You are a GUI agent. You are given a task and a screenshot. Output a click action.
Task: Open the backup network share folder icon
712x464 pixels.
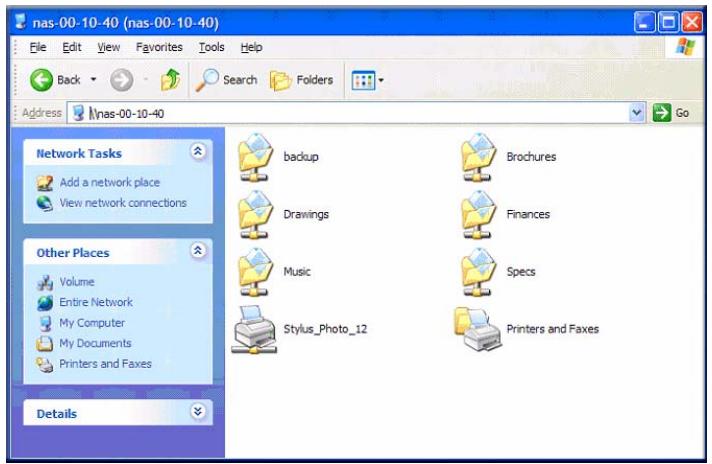(256, 157)
